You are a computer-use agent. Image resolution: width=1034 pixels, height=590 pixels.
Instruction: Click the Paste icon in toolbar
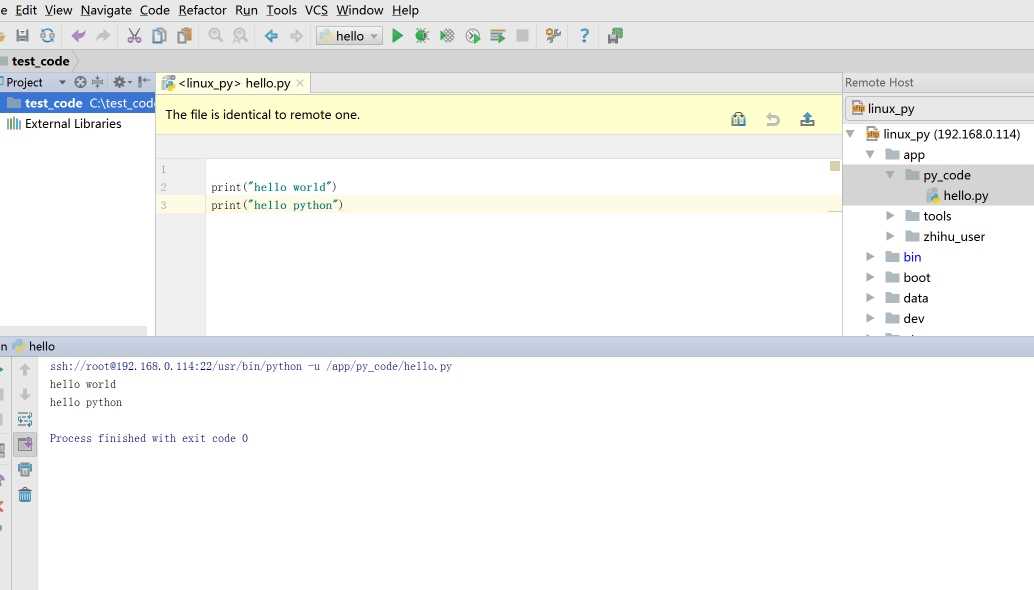pos(184,36)
